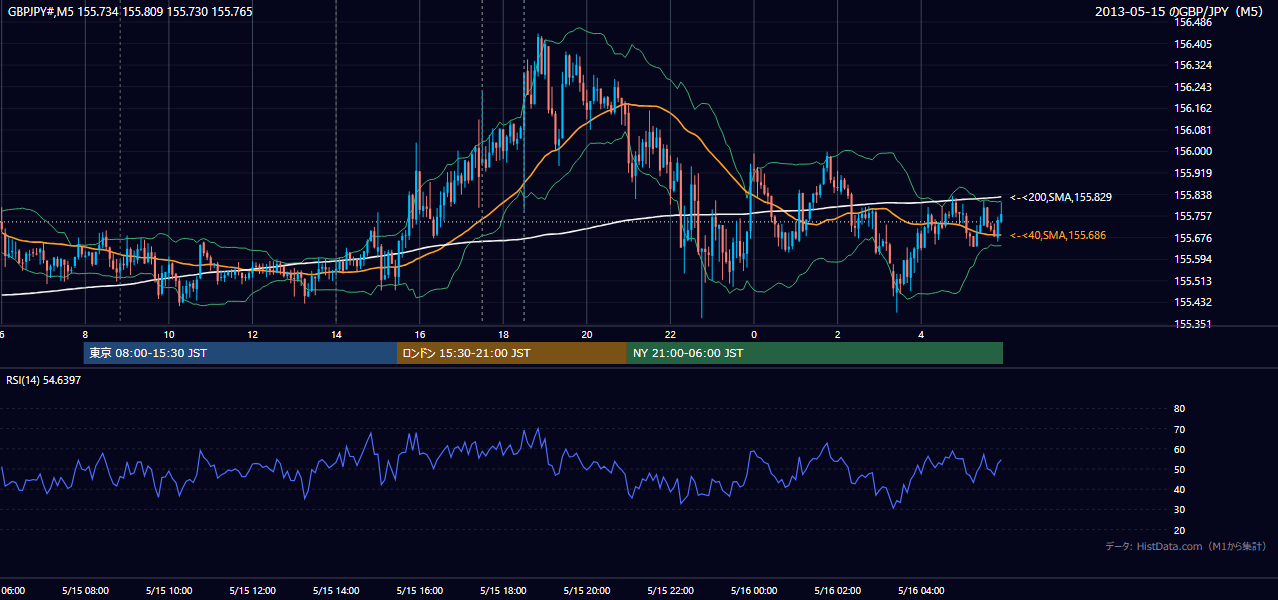Viewport: 1278px width, 600px height.
Task: Click the RSI level 60 label
Action: pyautogui.click(x=1179, y=449)
